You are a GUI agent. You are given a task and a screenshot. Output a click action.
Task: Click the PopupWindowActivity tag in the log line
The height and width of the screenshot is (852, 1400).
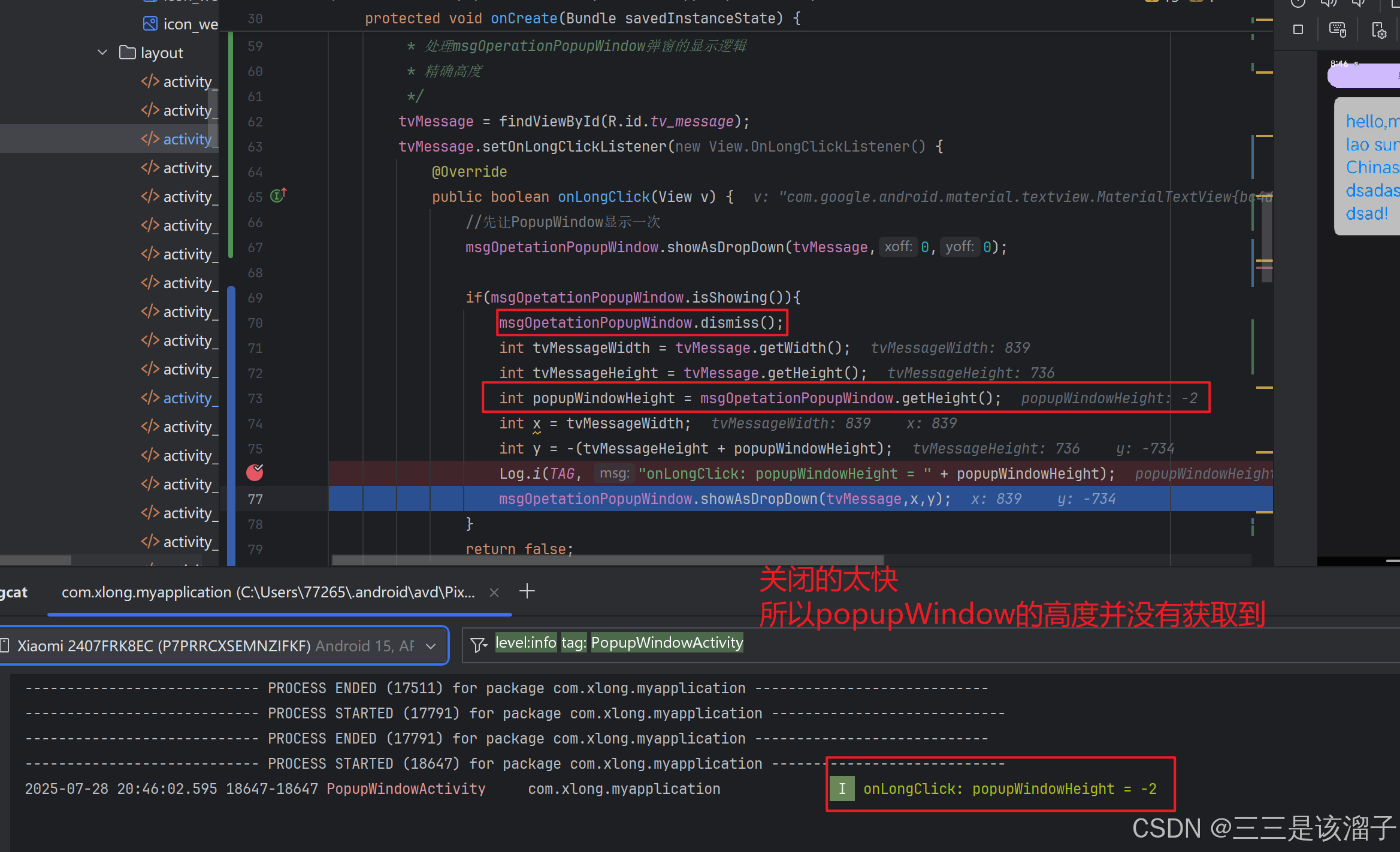(406, 788)
